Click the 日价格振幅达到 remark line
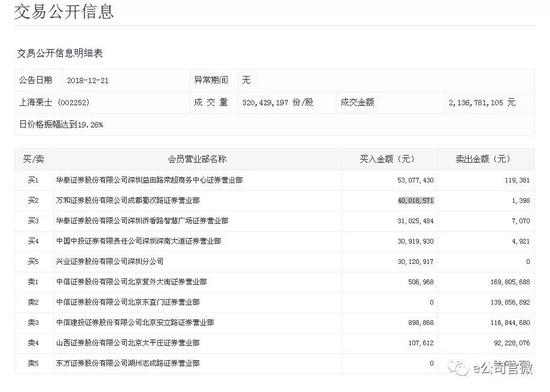 point(61,124)
